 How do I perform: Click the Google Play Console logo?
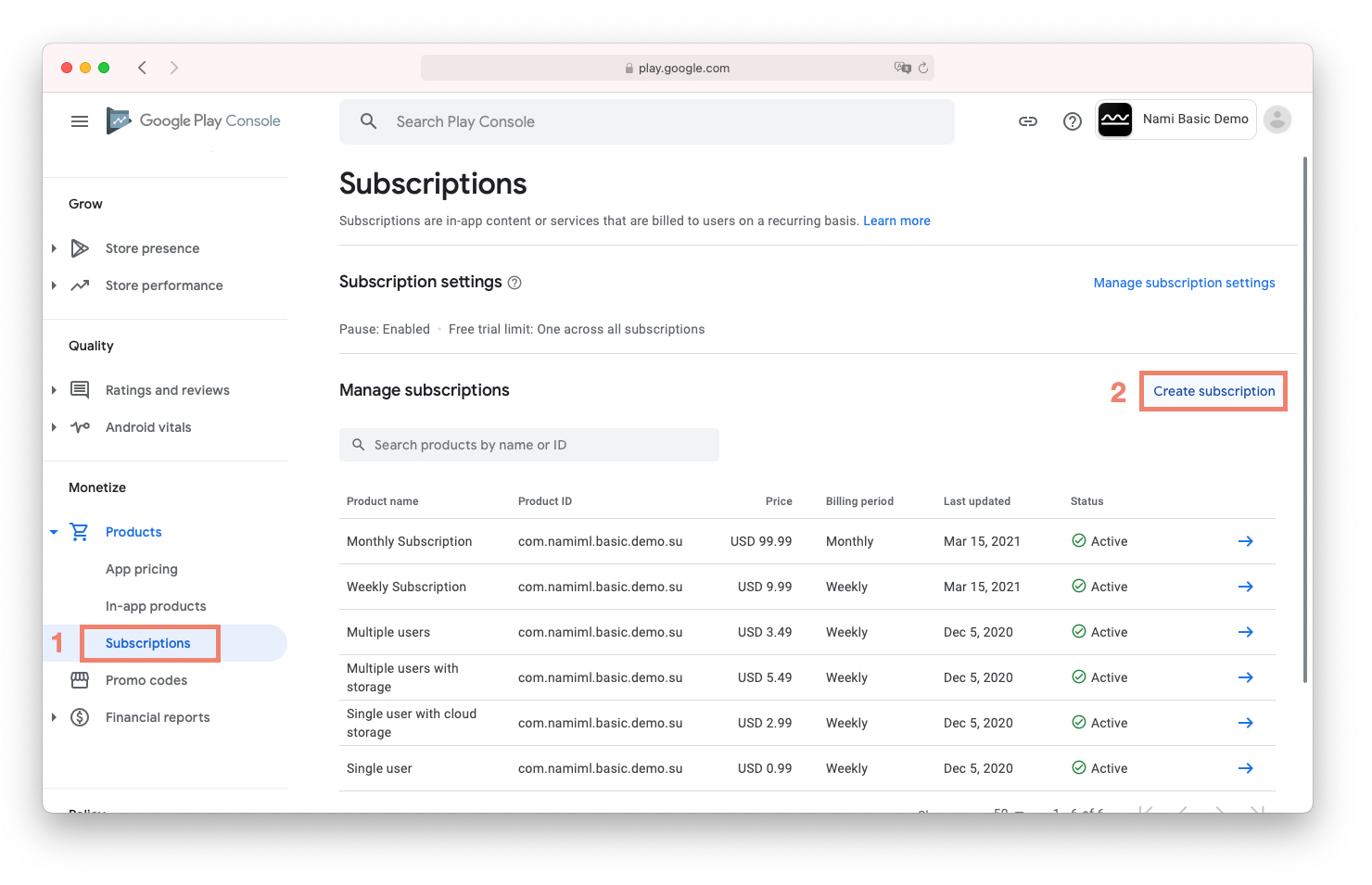(x=193, y=120)
